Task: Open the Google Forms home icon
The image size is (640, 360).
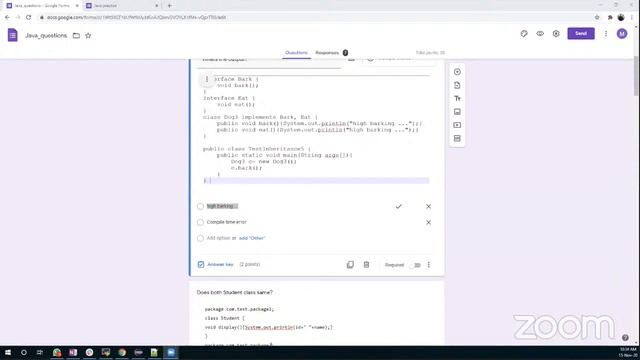Action: [13, 35]
